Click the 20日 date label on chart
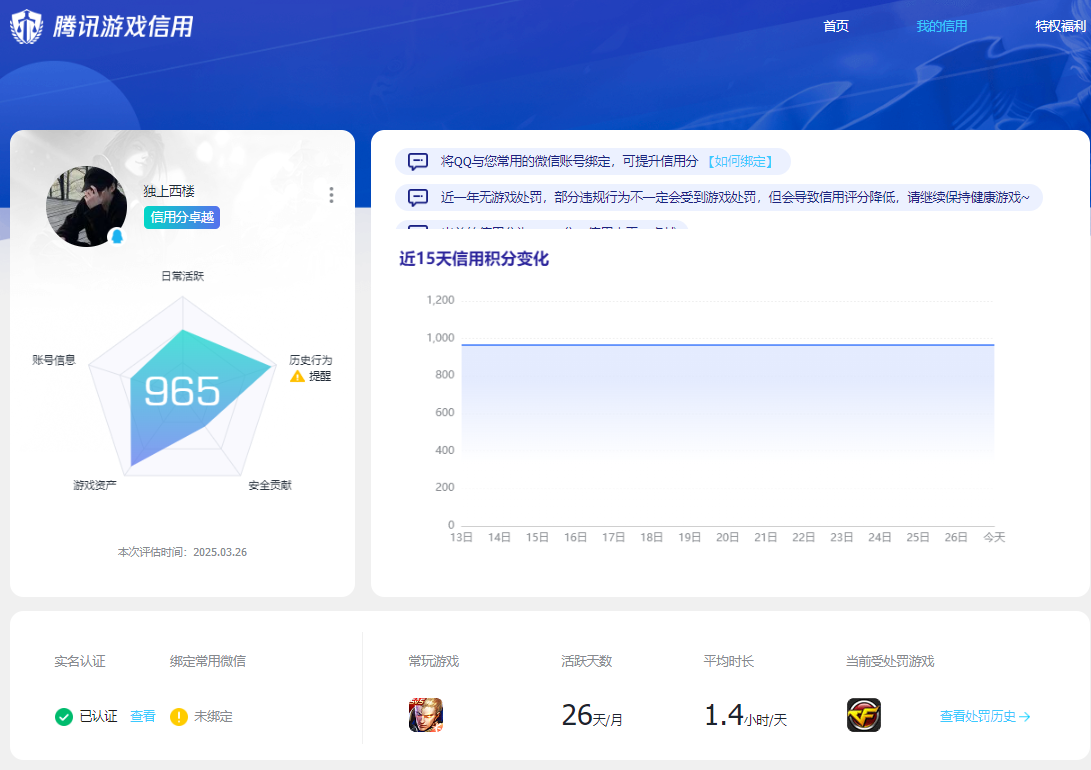This screenshot has height=770, width=1091. (x=727, y=537)
